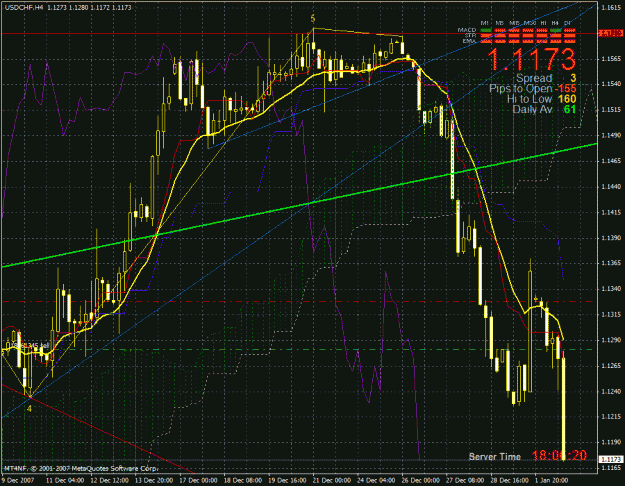Click the red MACD signal bar under M30
Viewport: 625px width, 486px height.
(528, 30)
